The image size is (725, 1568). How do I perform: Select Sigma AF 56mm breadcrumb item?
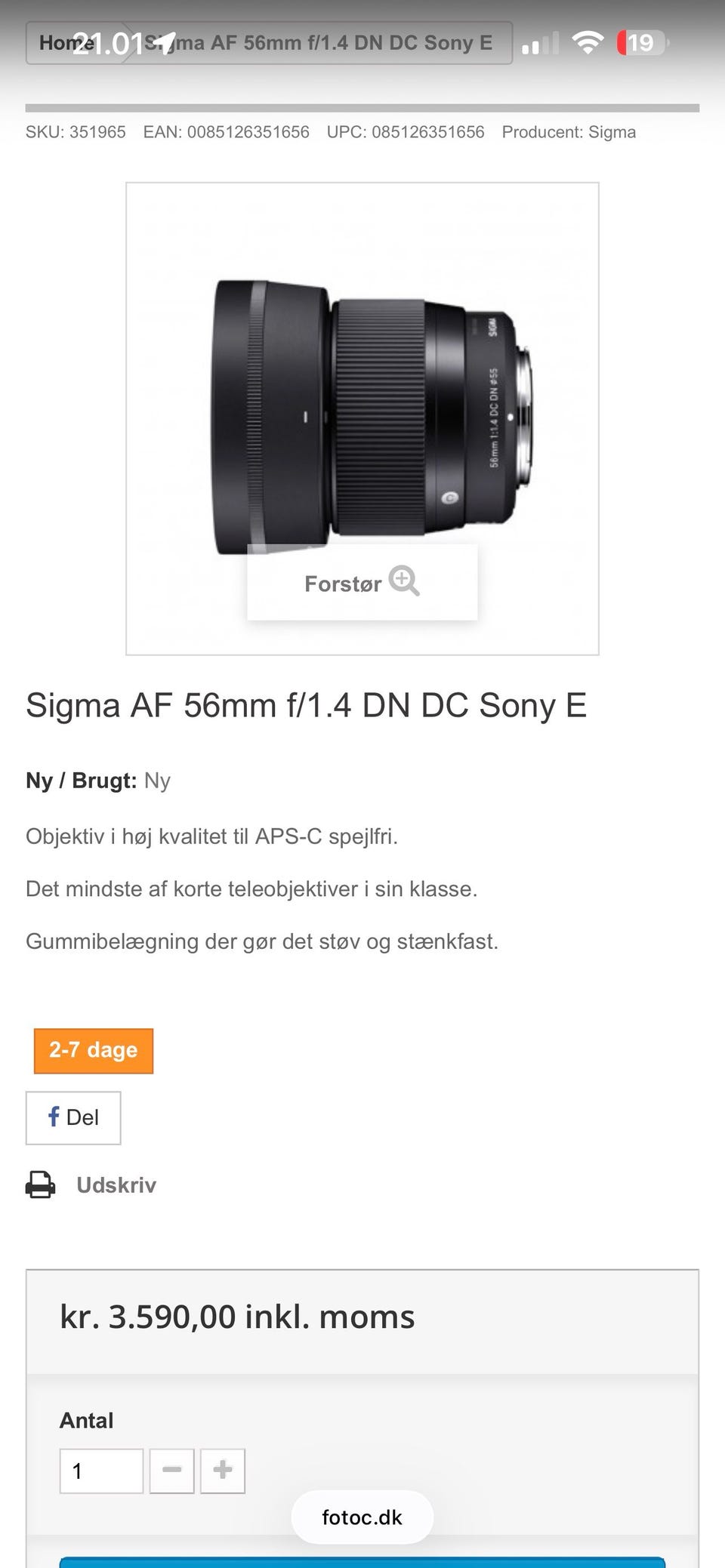pyautogui.click(x=317, y=43)
